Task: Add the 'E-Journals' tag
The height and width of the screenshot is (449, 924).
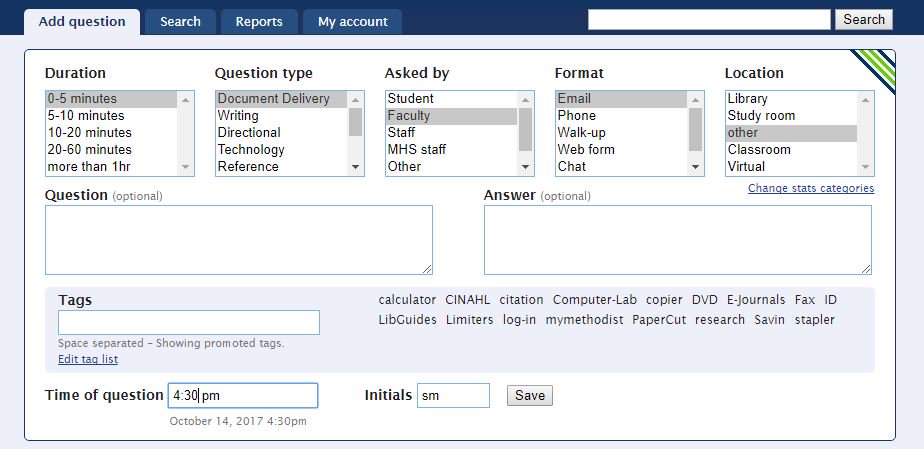Action: point(756,300)
